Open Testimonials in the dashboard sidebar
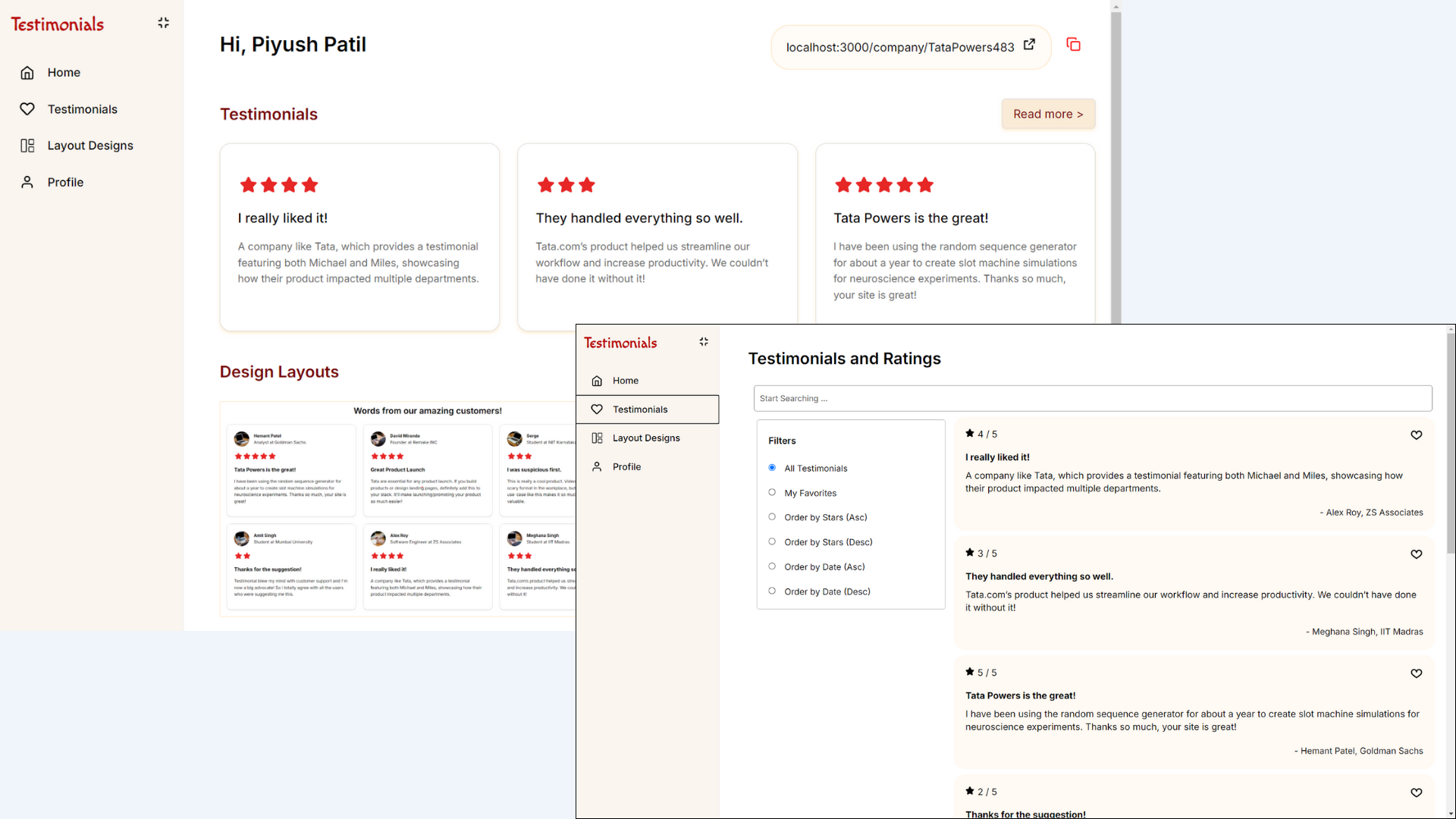Screen dimensions: 1456x819 tap(83, 109)
